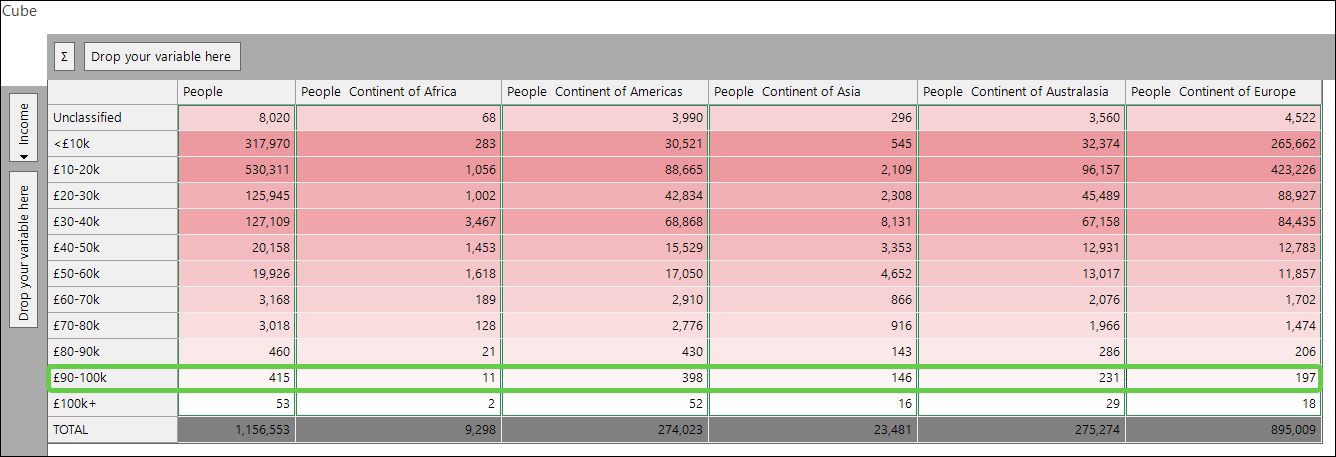The image size is (1336, 457).
Task: Click the vertical Drop your variable here box
Action: click(x=25, y=249)
